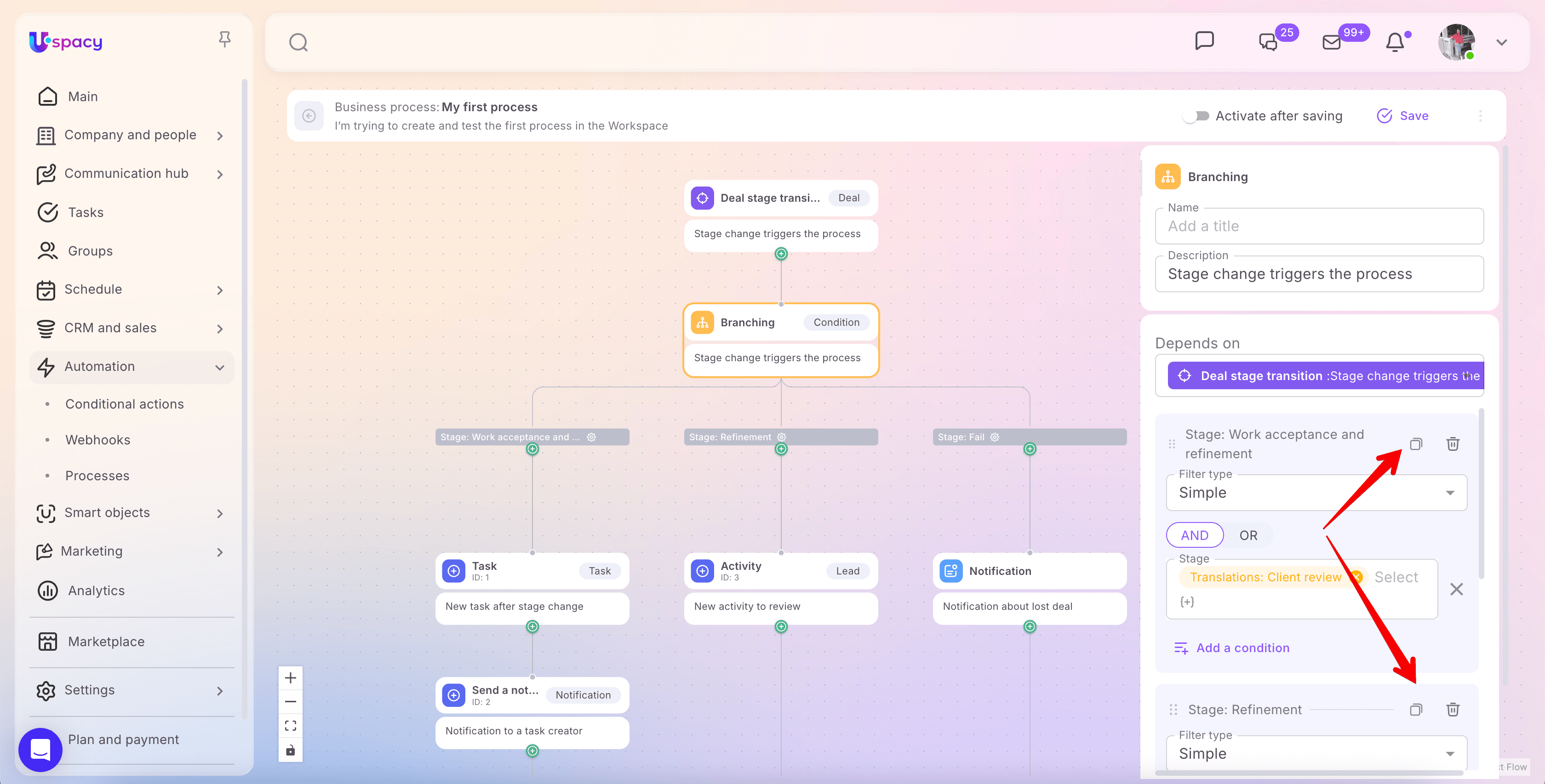Image resolution: width=1545 pixels, height=784 pixels.
Task: Click the Branching Name input field
Action: point(1320,226)
